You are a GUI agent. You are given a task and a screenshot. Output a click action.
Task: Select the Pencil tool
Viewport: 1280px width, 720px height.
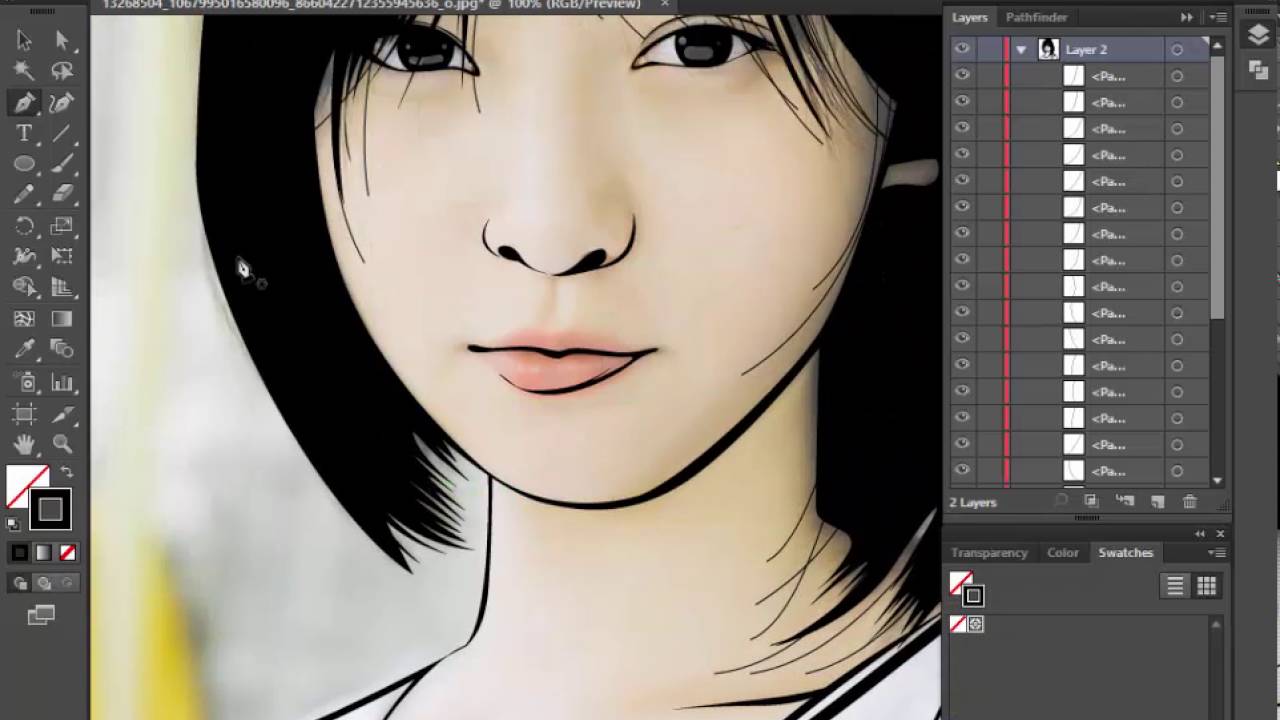click(24, 195)
